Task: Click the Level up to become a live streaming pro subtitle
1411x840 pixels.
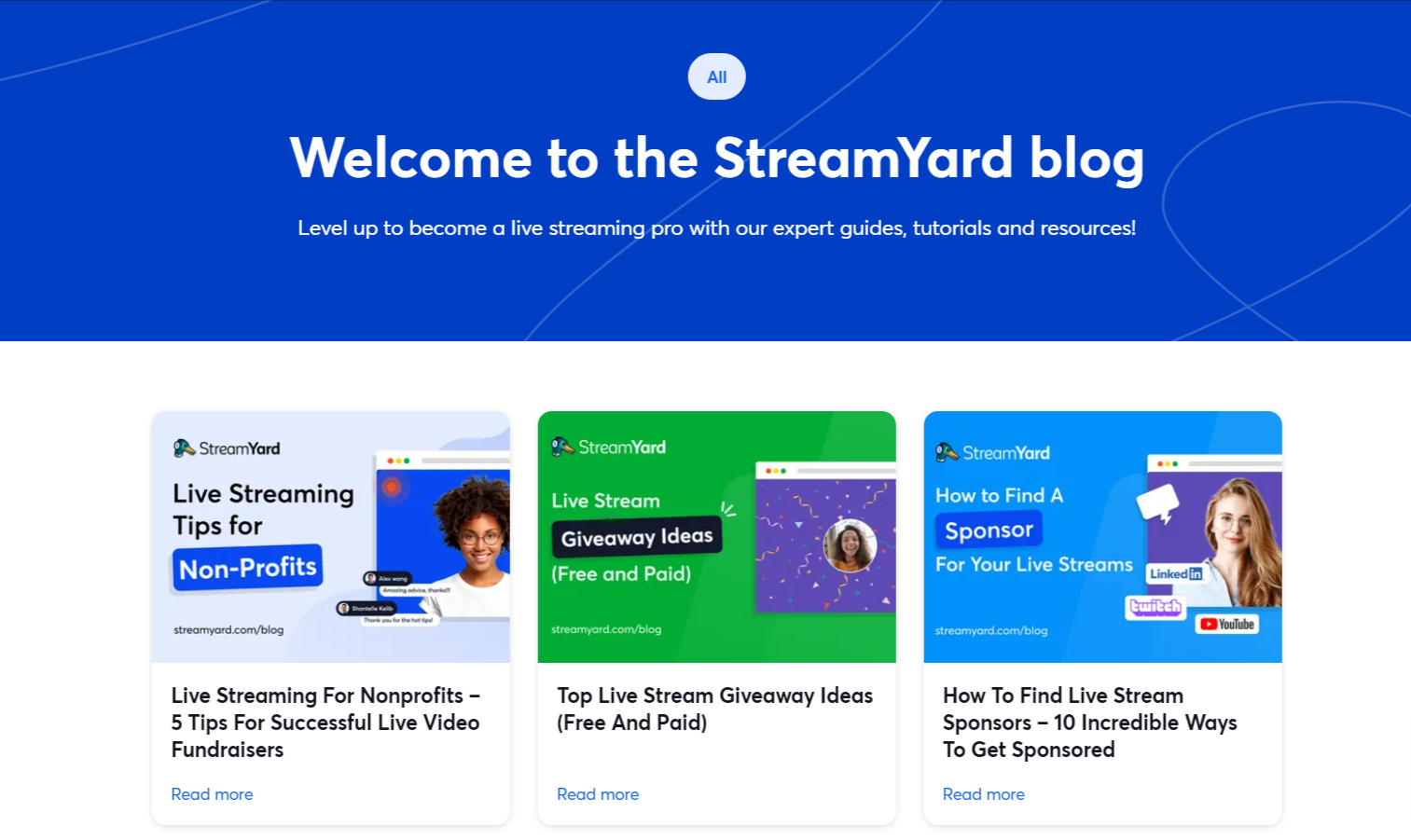Action: (716, 228)
